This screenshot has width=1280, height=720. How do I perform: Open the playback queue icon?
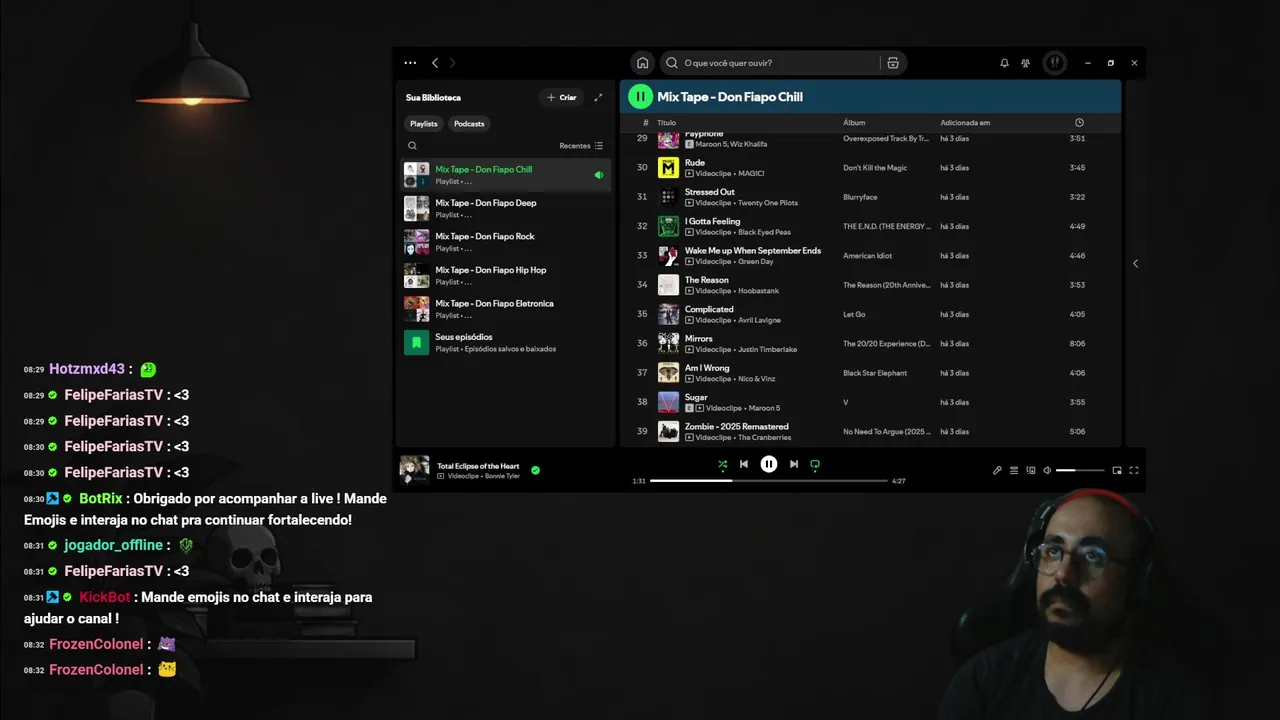tap(1014, 470)
